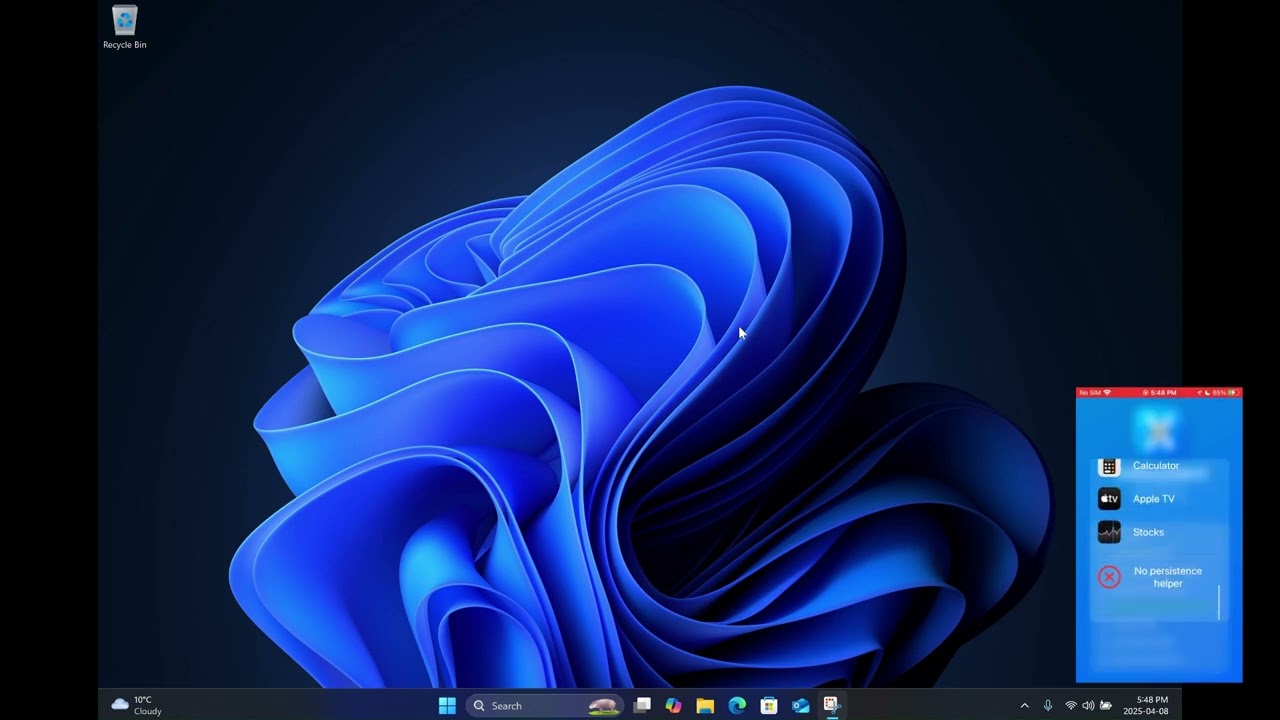Click the battery status tray icon
Screen dimensions: 1280x720
(1106, 705)
